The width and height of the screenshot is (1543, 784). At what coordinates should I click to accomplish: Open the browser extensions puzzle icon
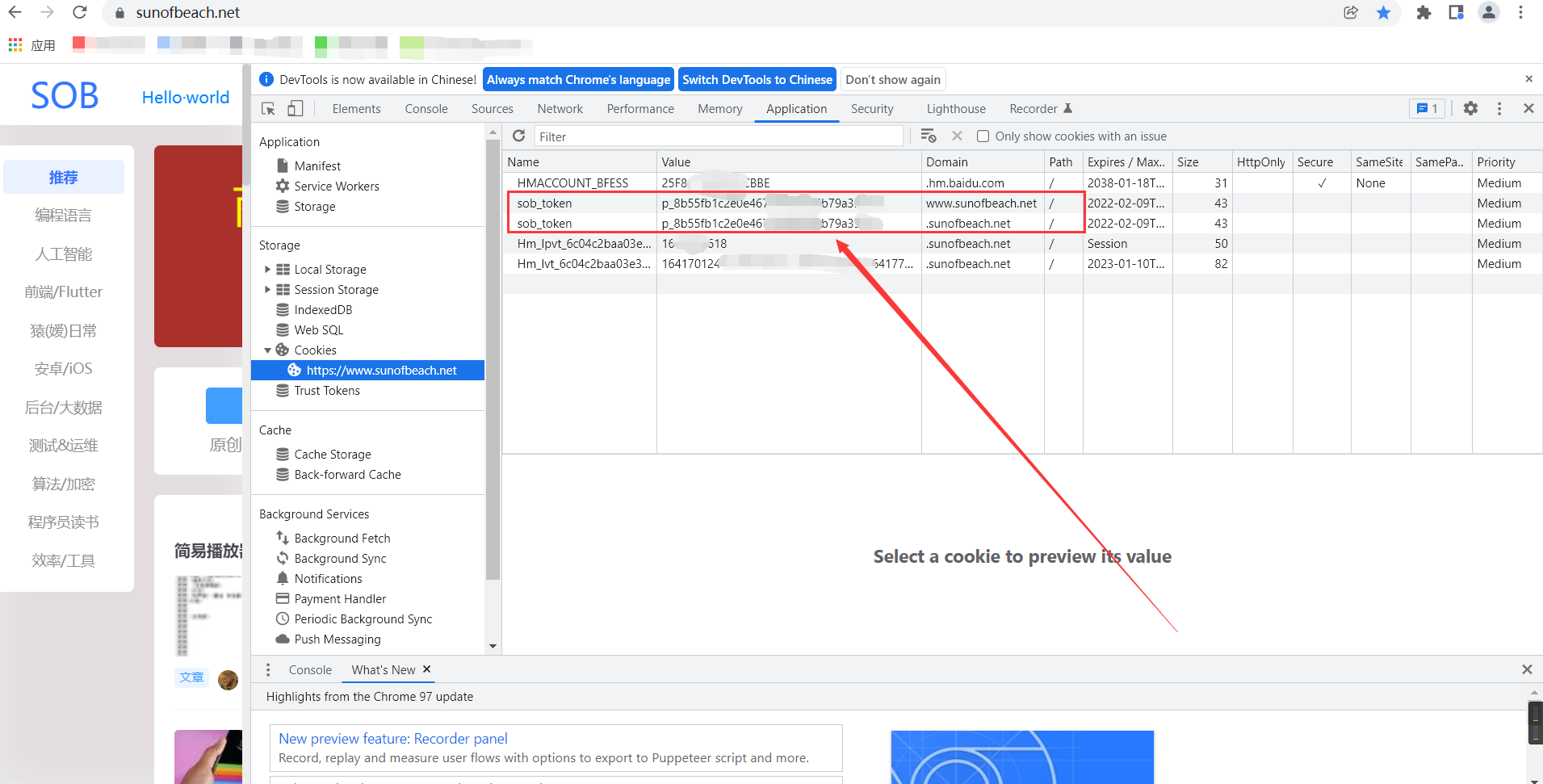click(1424, 12)
